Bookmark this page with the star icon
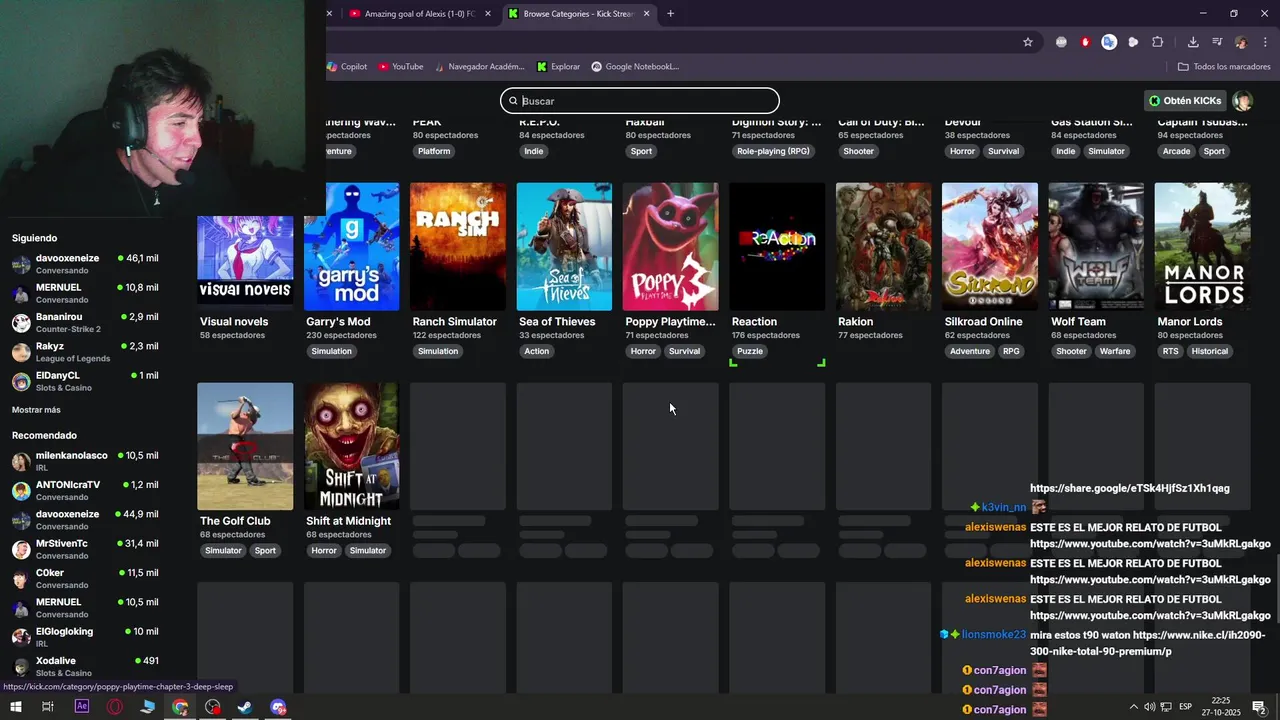The image size is (1280, 720). click(x=1027, y=42)
